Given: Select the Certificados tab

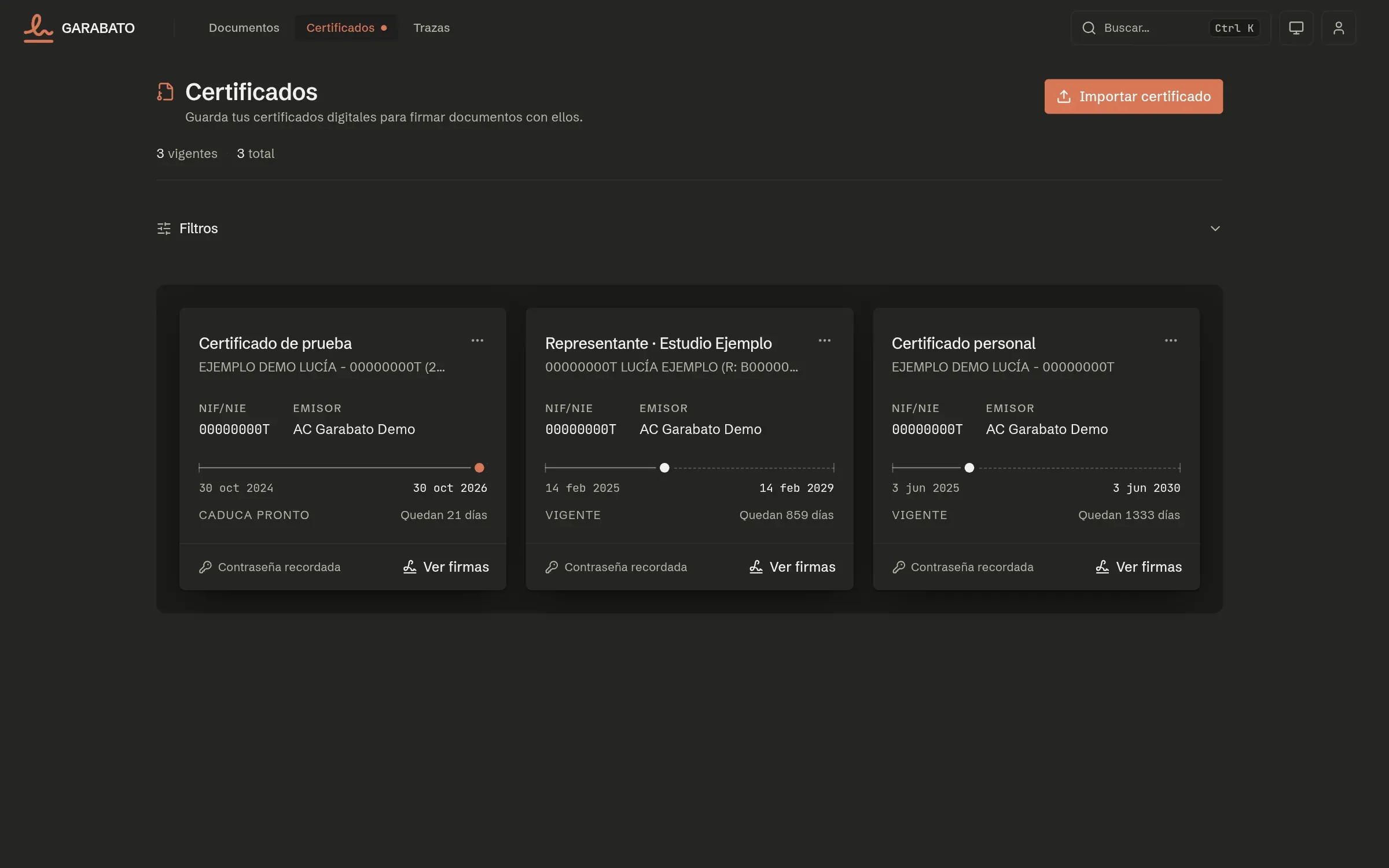Looking at the screenshot, I should tap(346, 28).
